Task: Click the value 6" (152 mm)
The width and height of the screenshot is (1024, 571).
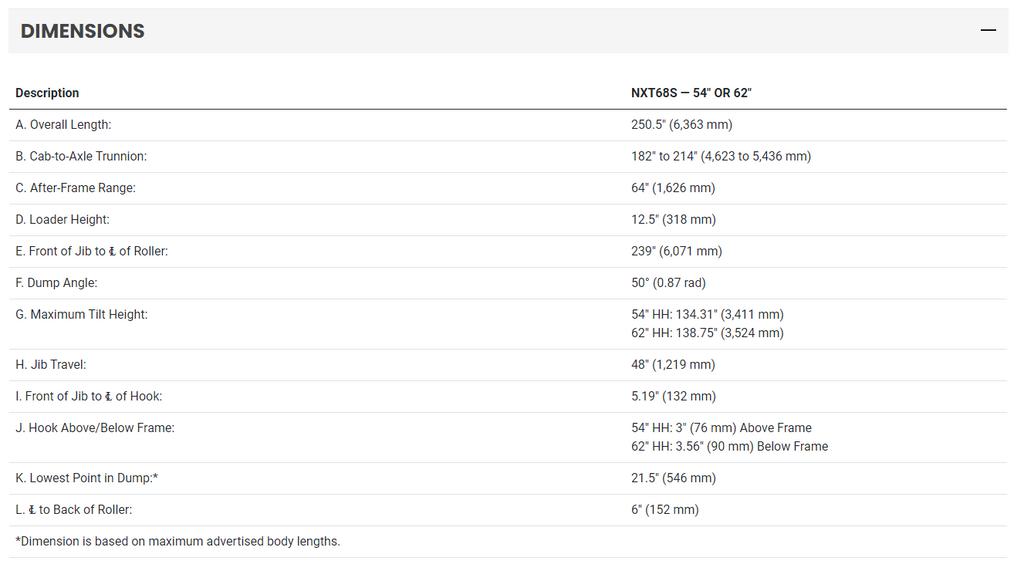Action: [x=665, y=510]
